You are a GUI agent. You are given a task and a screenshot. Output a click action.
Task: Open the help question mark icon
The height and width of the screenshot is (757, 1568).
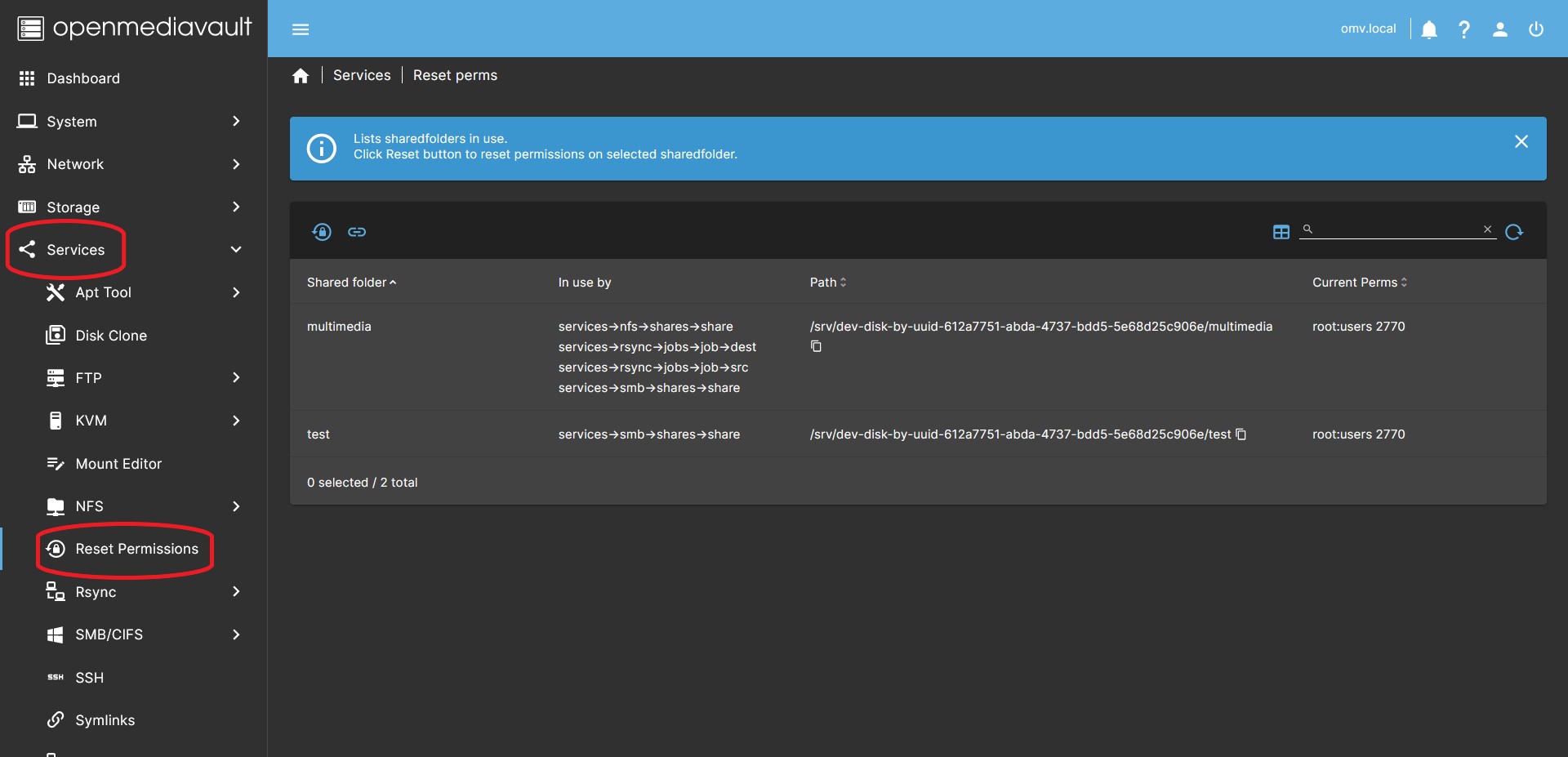(1464, 29)
